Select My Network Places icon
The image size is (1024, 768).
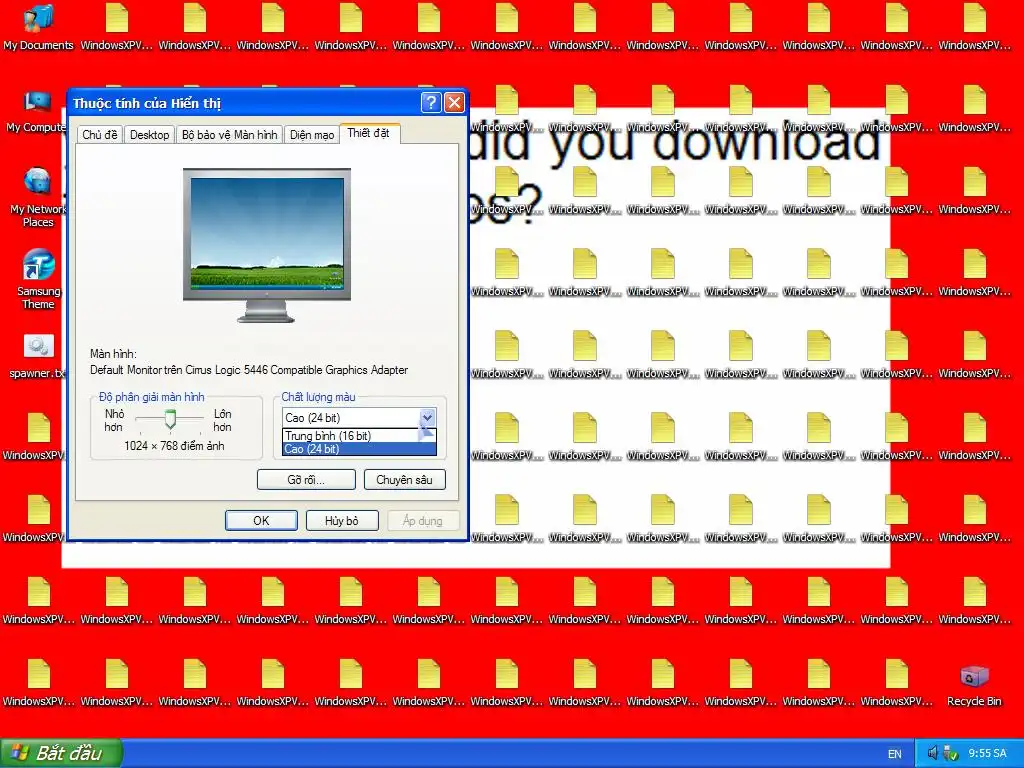click(37, 197)
